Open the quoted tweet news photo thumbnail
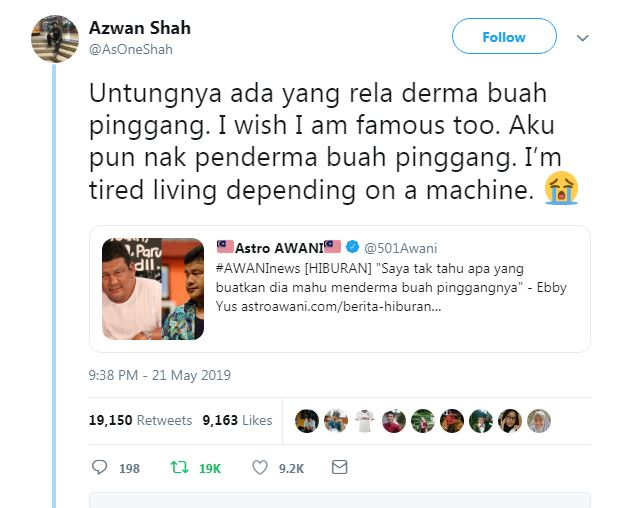 pyautogui.click(x=153, y=289)
